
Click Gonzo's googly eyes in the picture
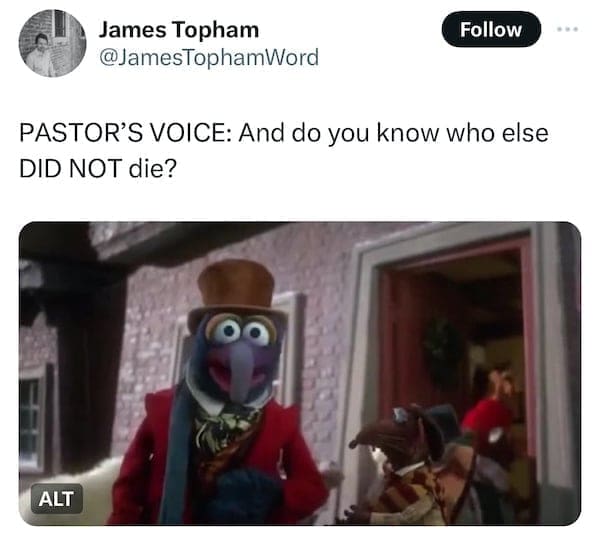(x=241, y=331)
